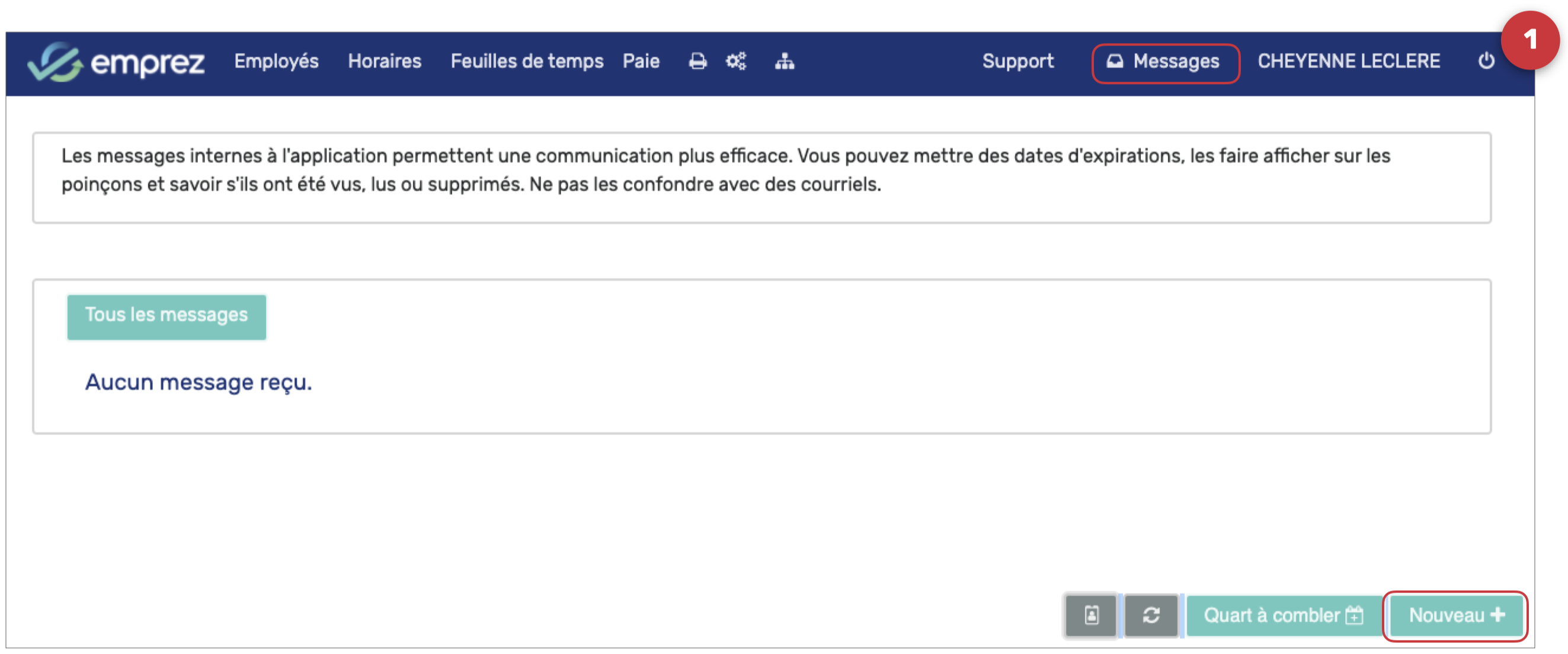Screen dimensions: 1568x654
Task: Create a message with Nouveau button
Action: 1456,615
